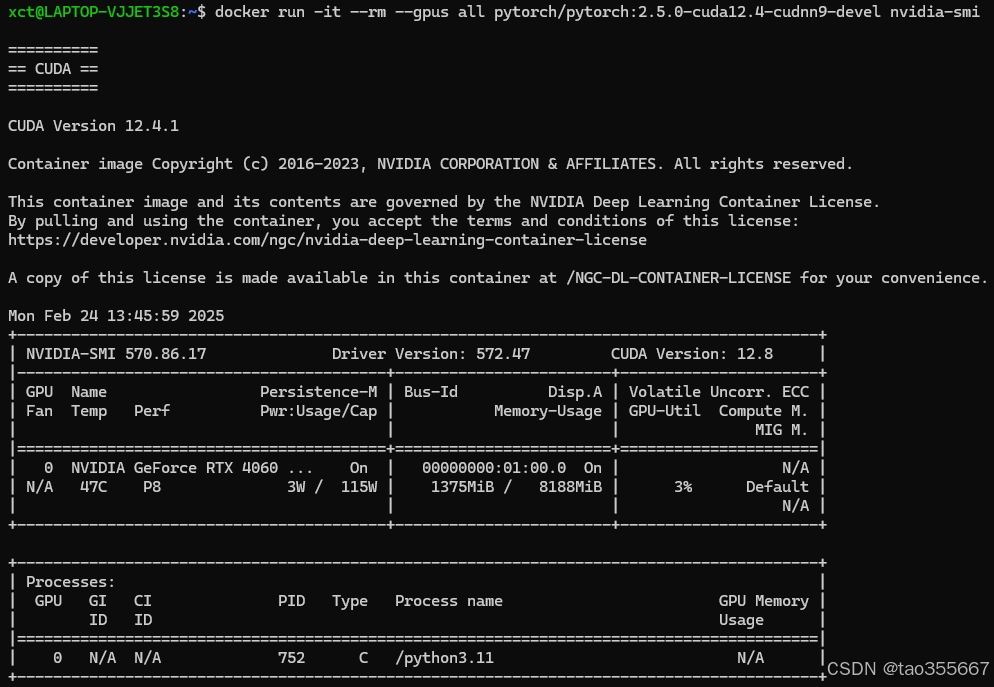Click the "CUDA Version 12.4.1" line

point(93,126)
